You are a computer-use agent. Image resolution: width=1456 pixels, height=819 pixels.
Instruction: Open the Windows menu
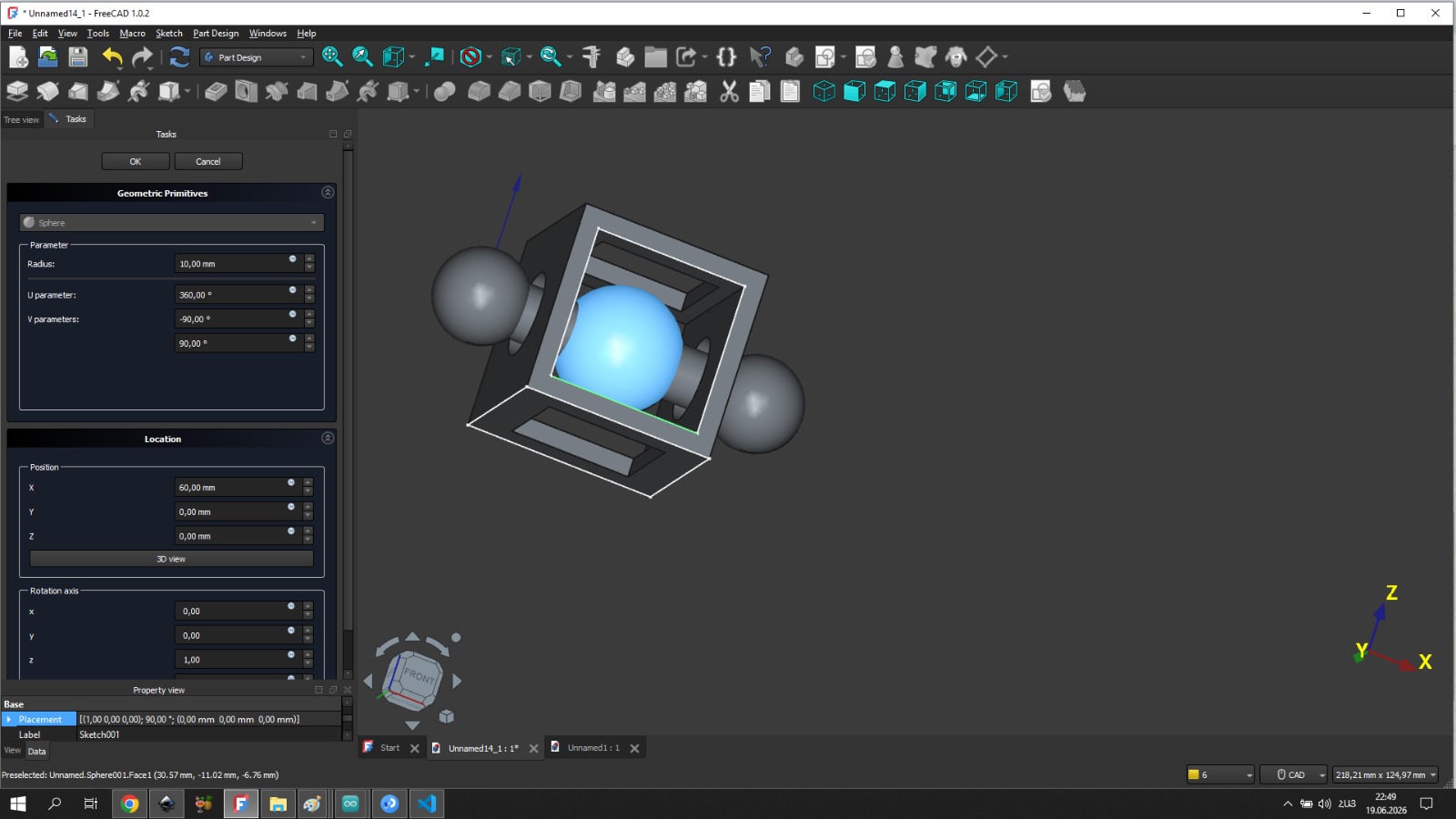[268, 34]
